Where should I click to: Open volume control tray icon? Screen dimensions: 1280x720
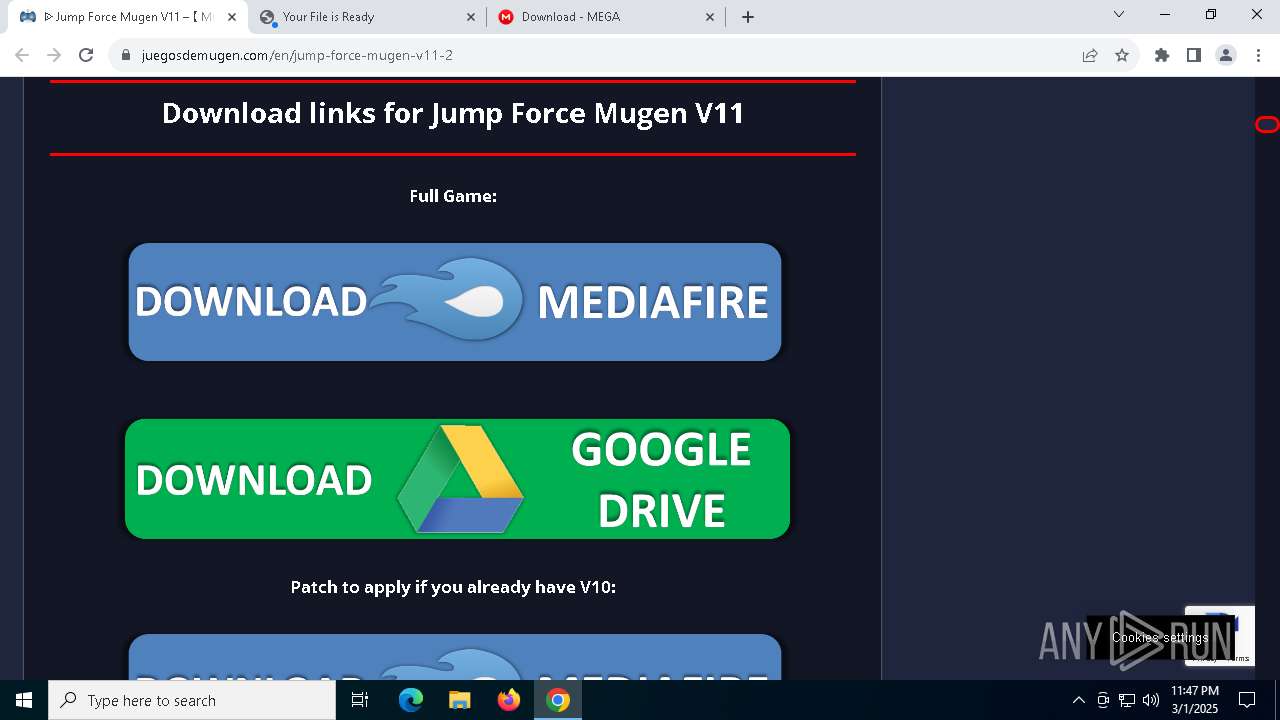point(1151,700)
